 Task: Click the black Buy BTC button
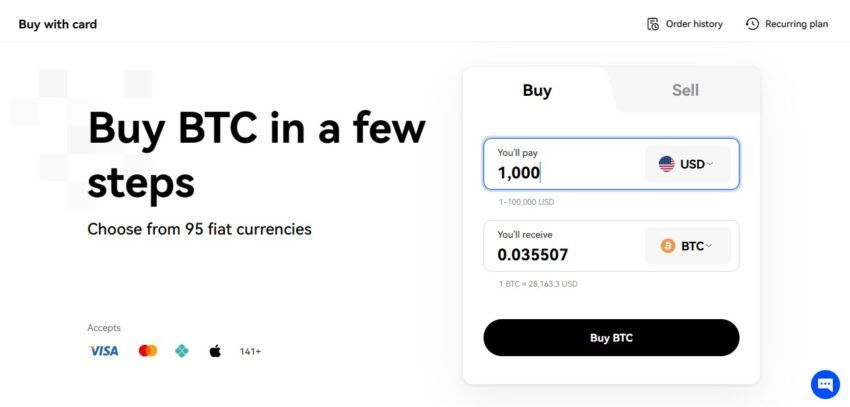(611, 338)
